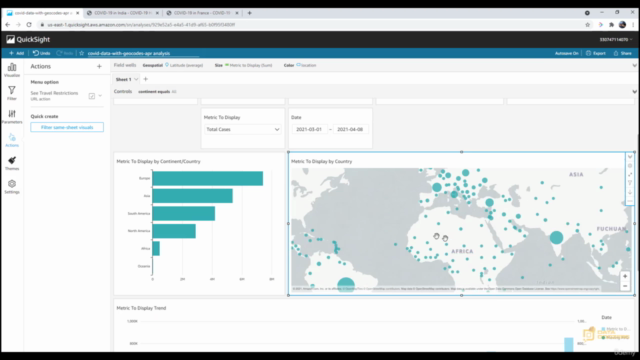
Task: Bookmark this page star icon
Action: (587, 24)
